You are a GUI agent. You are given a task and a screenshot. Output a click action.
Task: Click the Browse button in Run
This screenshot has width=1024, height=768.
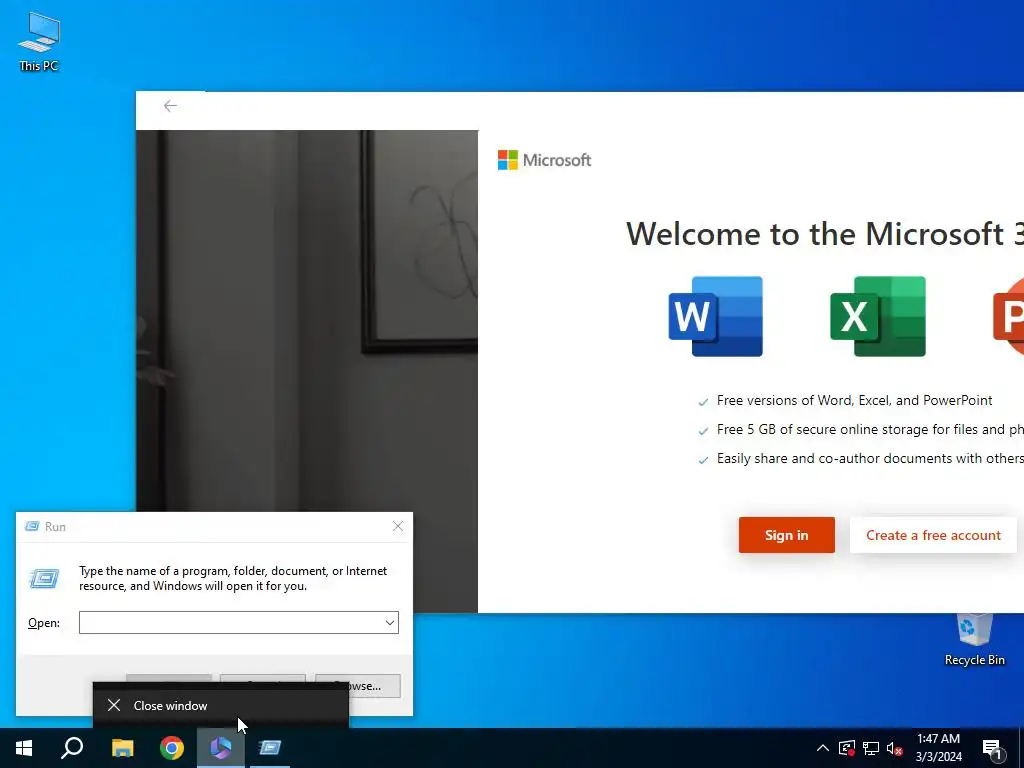click(358, 686)
